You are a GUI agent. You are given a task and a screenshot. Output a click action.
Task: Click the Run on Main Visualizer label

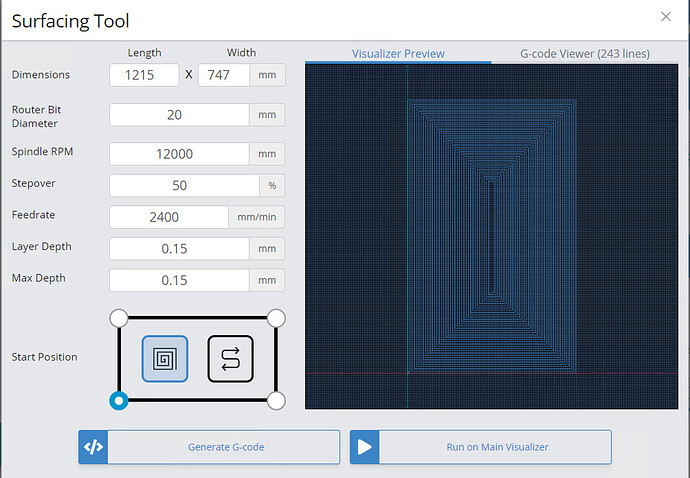[x=497, y=447]
